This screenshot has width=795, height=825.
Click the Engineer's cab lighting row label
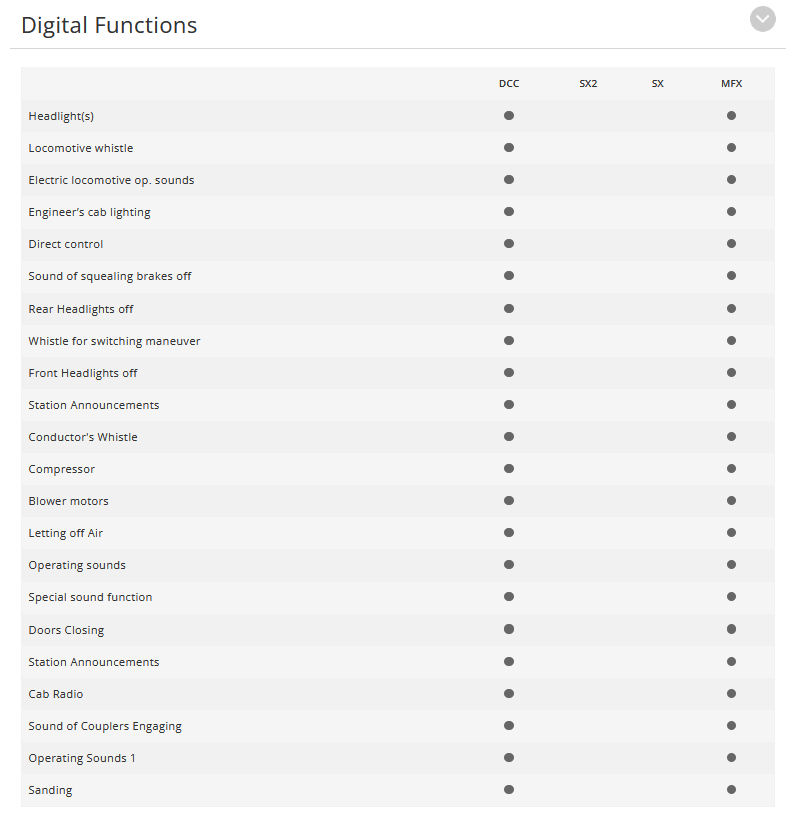click(89, 212)
